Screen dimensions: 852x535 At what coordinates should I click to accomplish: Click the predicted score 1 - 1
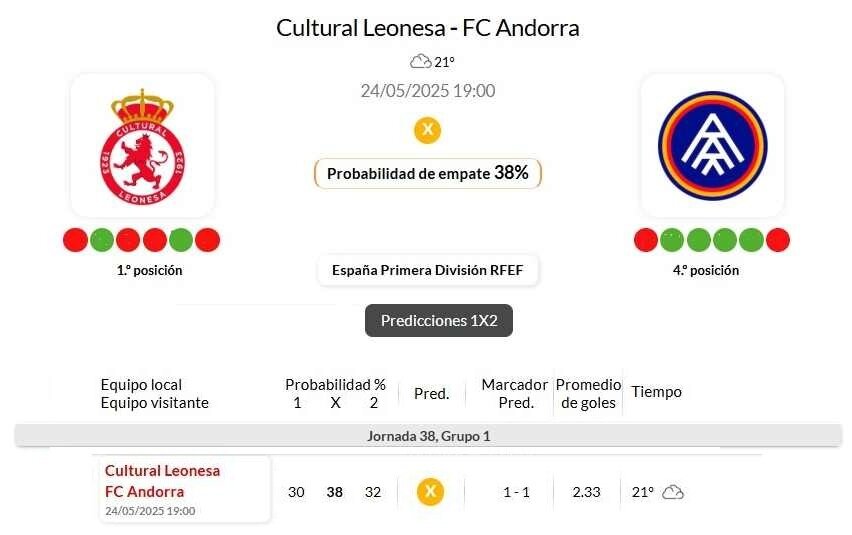[517, 492]
